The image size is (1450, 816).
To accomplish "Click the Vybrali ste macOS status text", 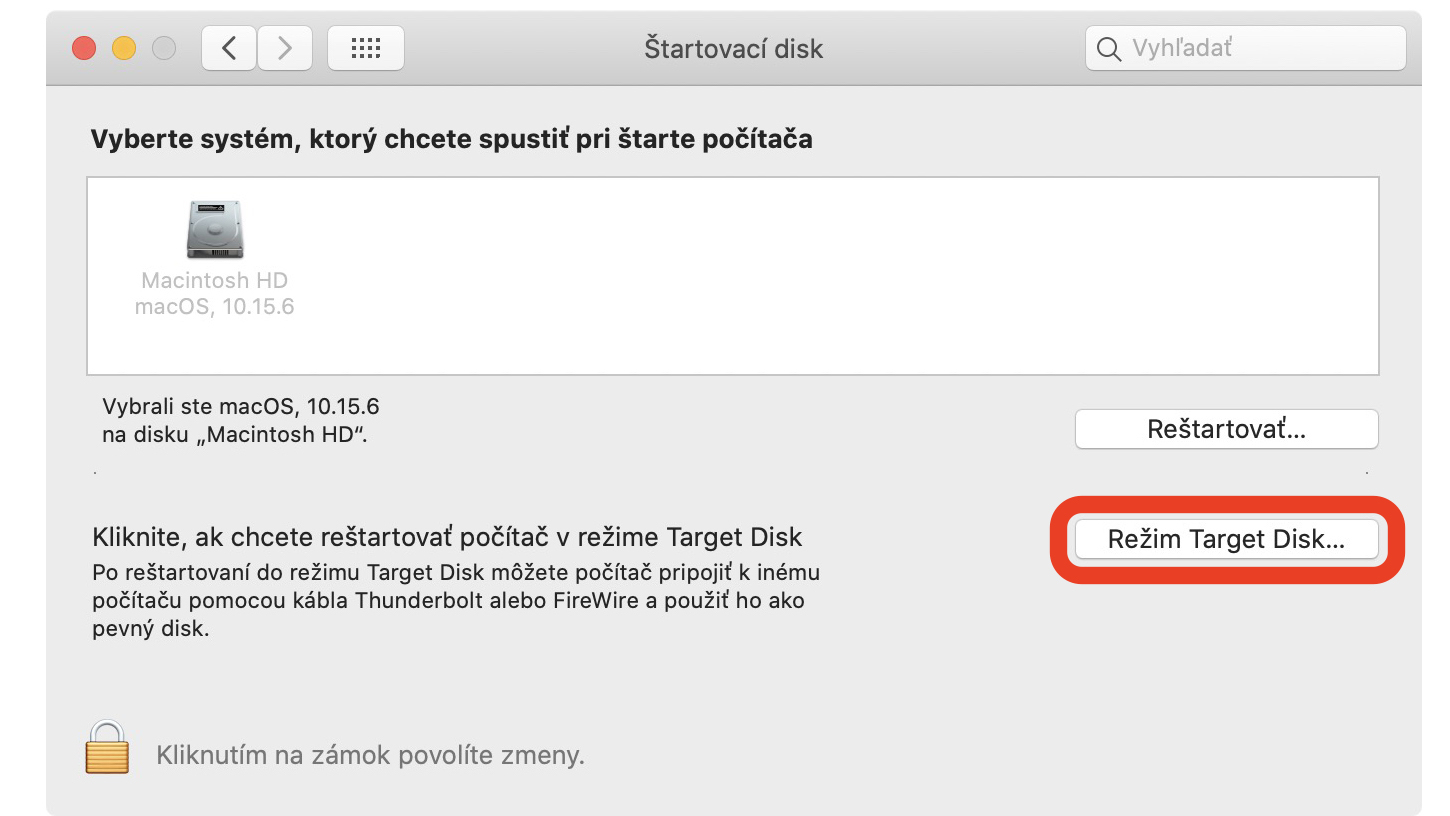I will tap(241, 420).
